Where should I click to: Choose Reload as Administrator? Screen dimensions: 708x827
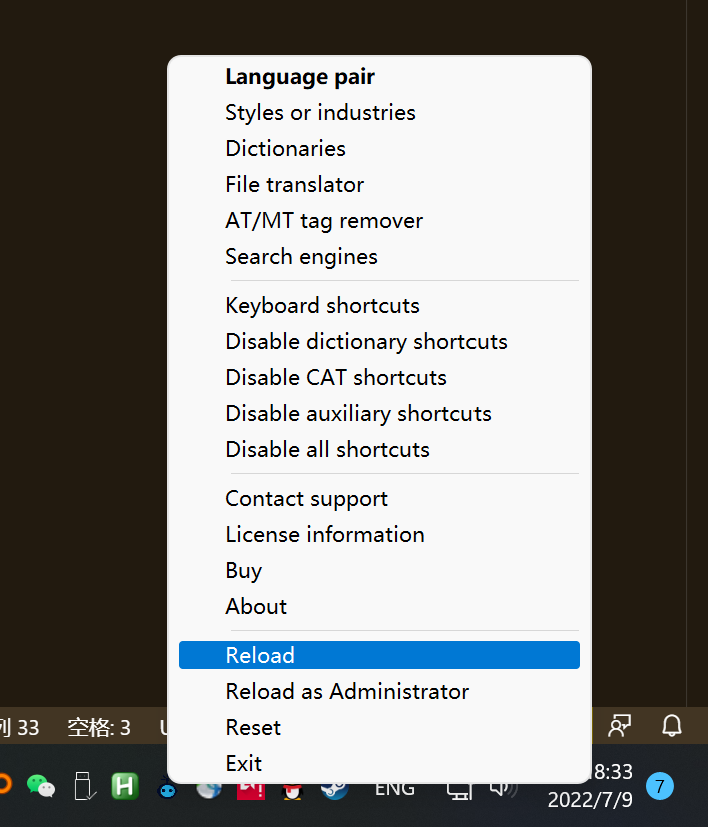click(x=347, y=691)
